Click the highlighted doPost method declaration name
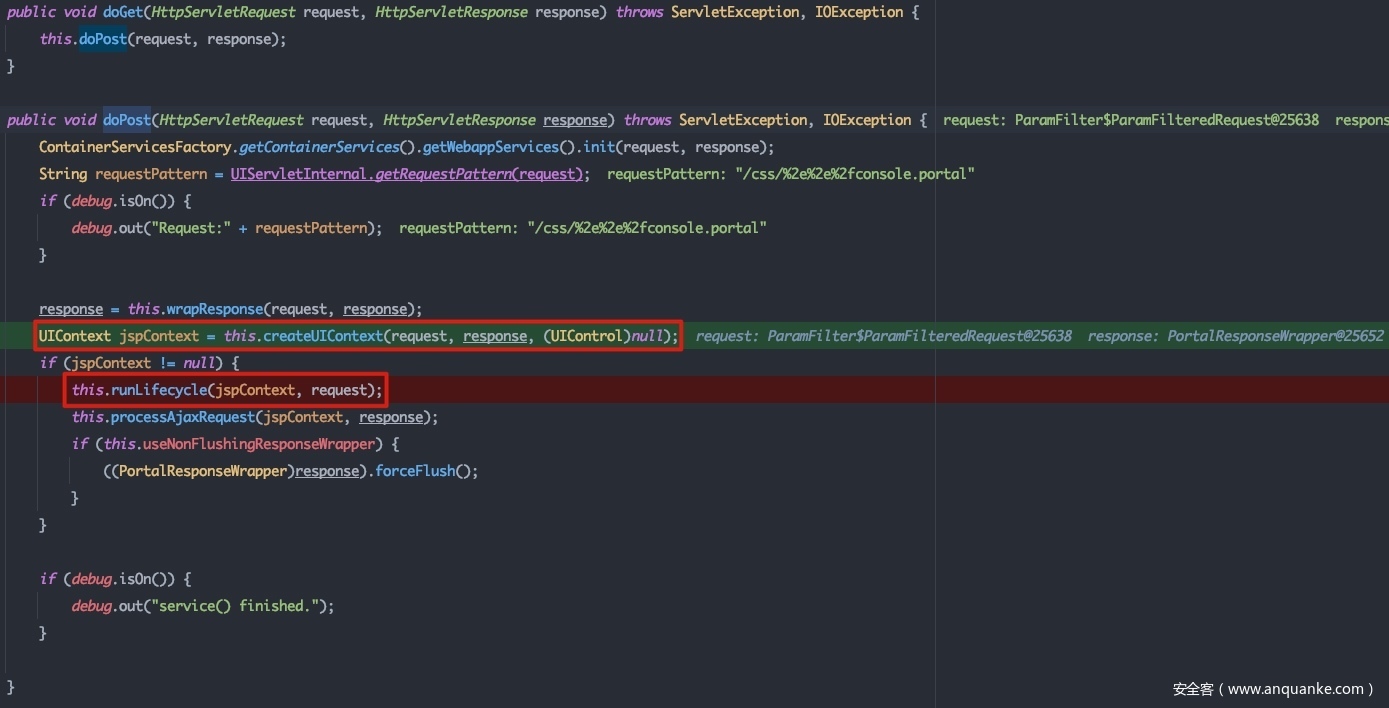Image resolution: width=1389 pixels, height=708 pixels. coord(126,120)
